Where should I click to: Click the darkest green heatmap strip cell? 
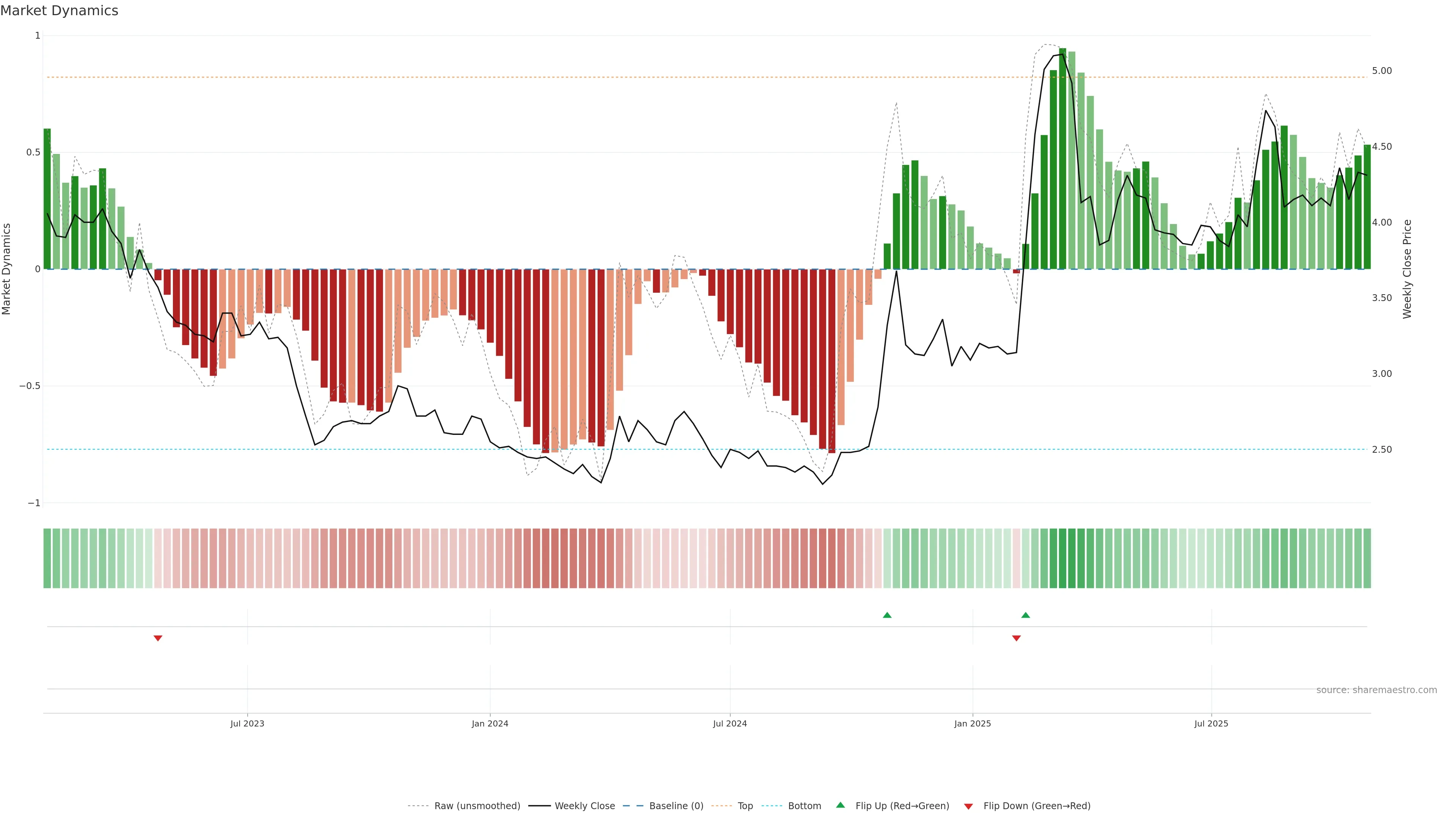click(1062, 559)
